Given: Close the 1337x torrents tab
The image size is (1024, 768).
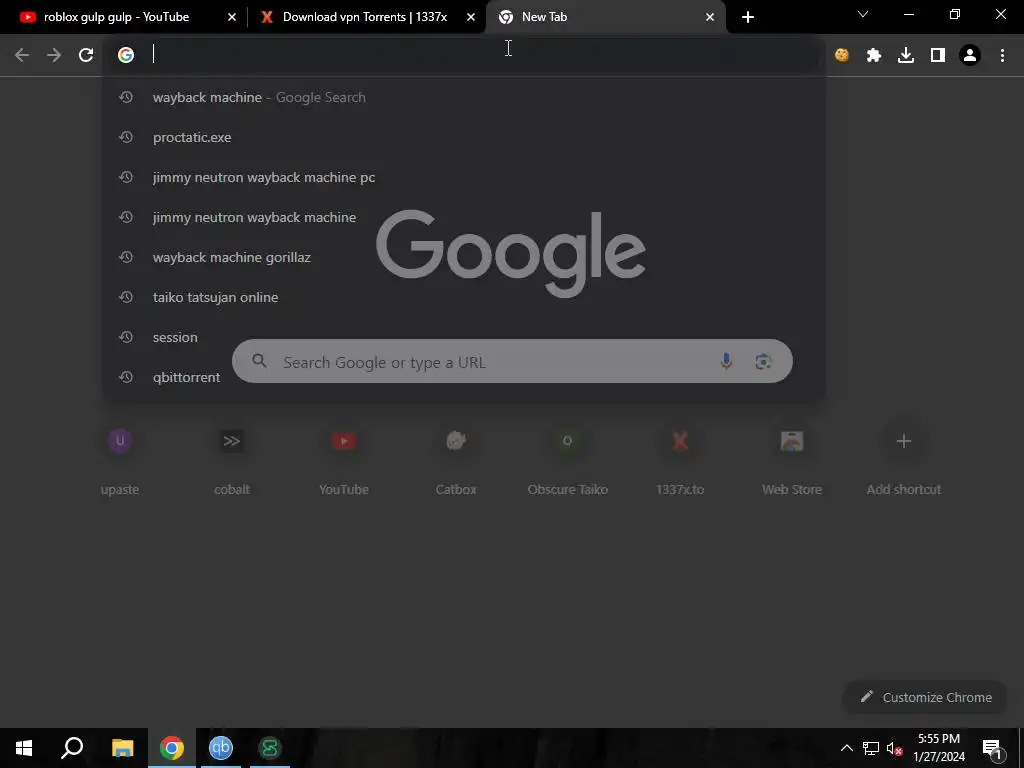Looking at the screenshot, I should (x=471, y=17).
